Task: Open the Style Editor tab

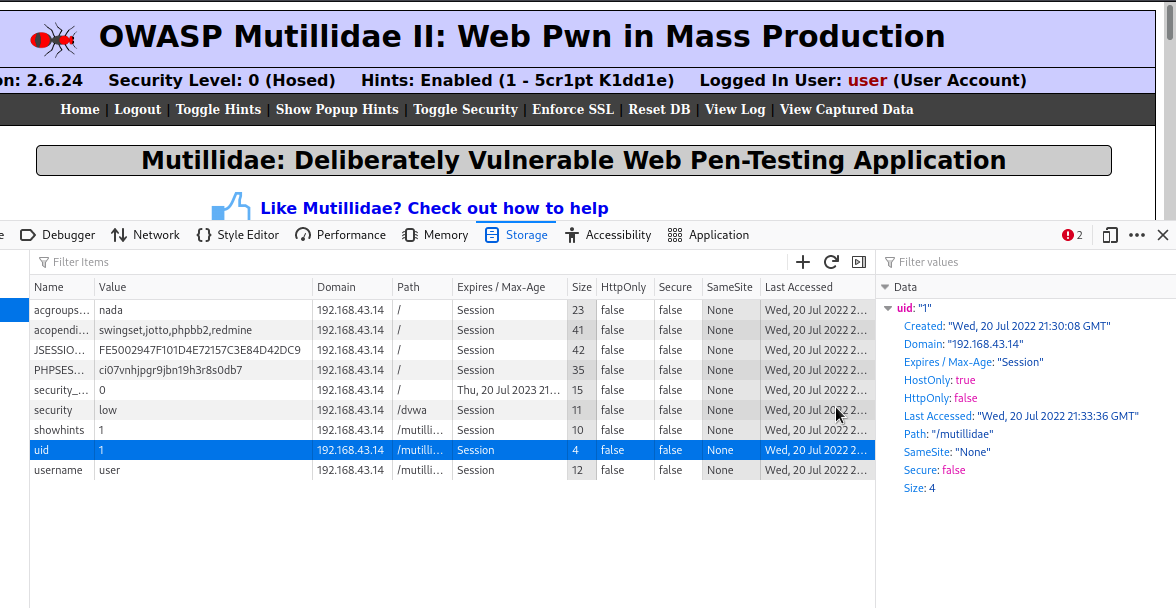Action: pos(238,235)
